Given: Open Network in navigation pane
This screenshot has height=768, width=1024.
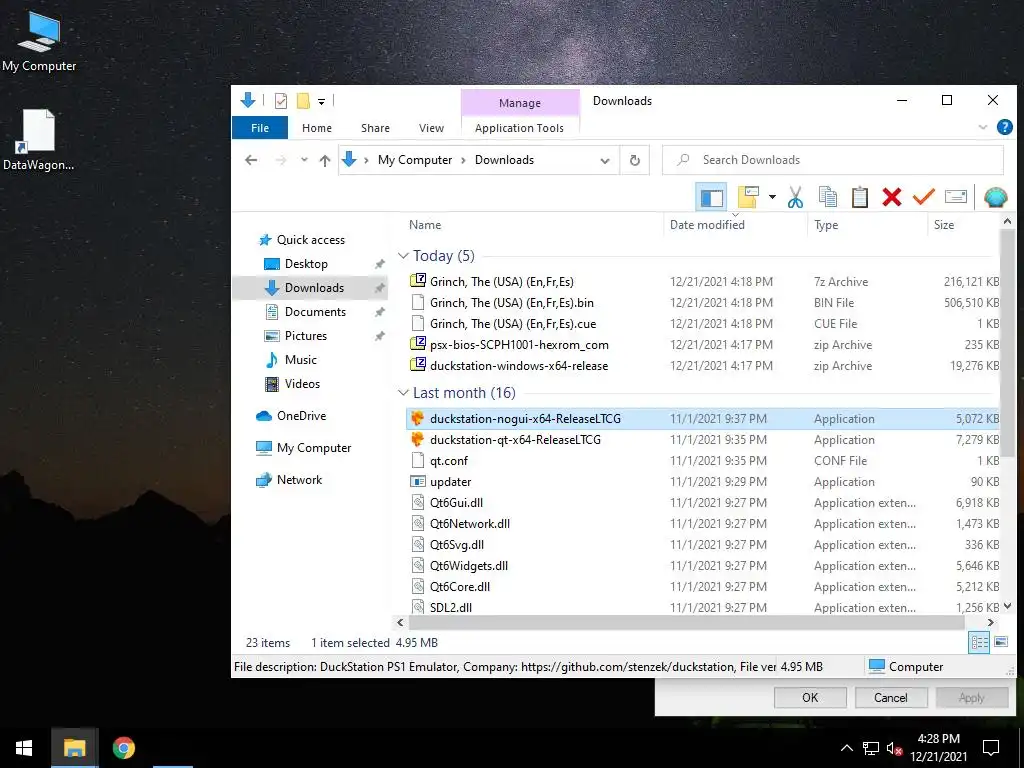Looking at the screenshot, I should coord(299,480).
